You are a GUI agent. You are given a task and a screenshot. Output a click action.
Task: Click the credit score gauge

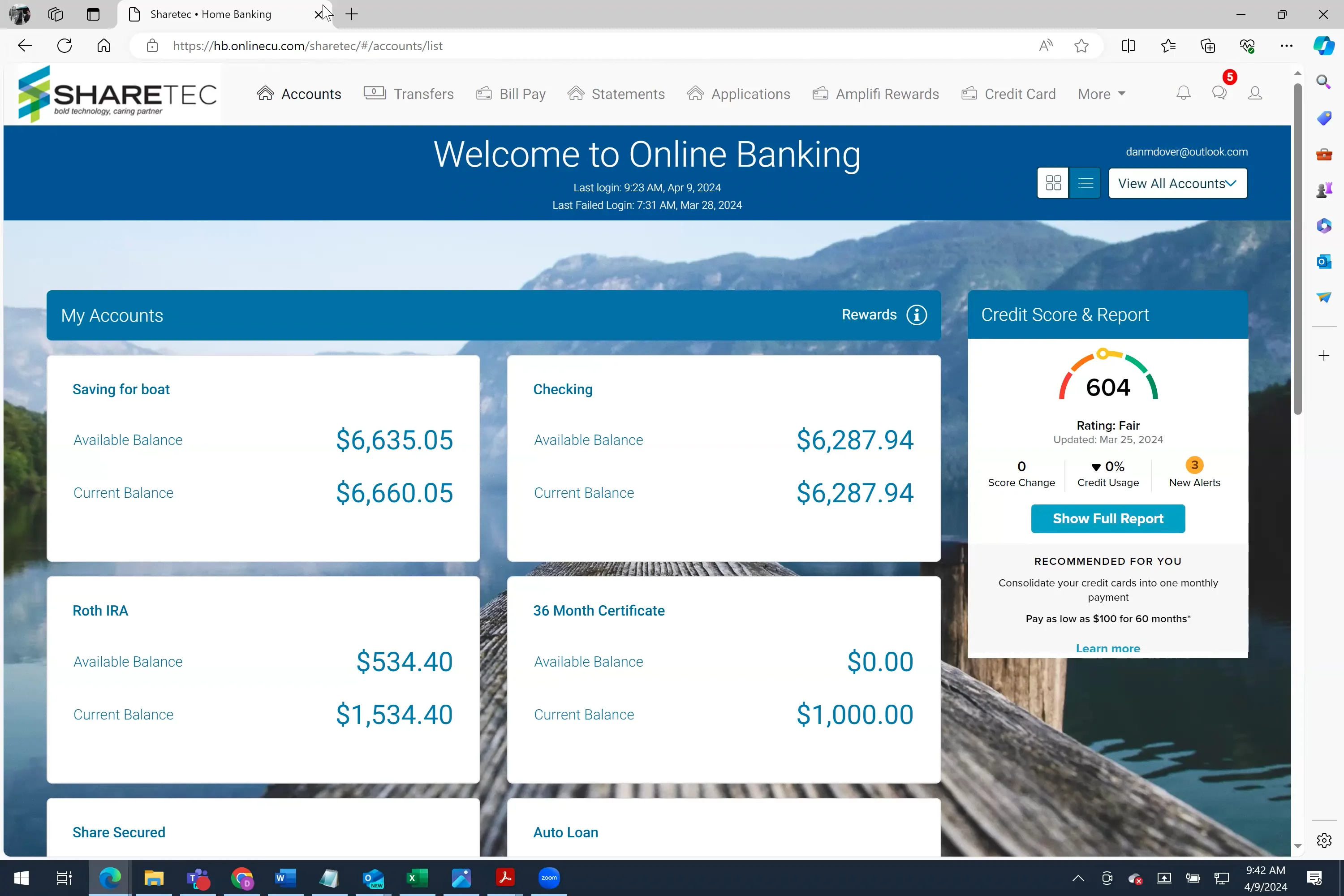click(1107, 377)
